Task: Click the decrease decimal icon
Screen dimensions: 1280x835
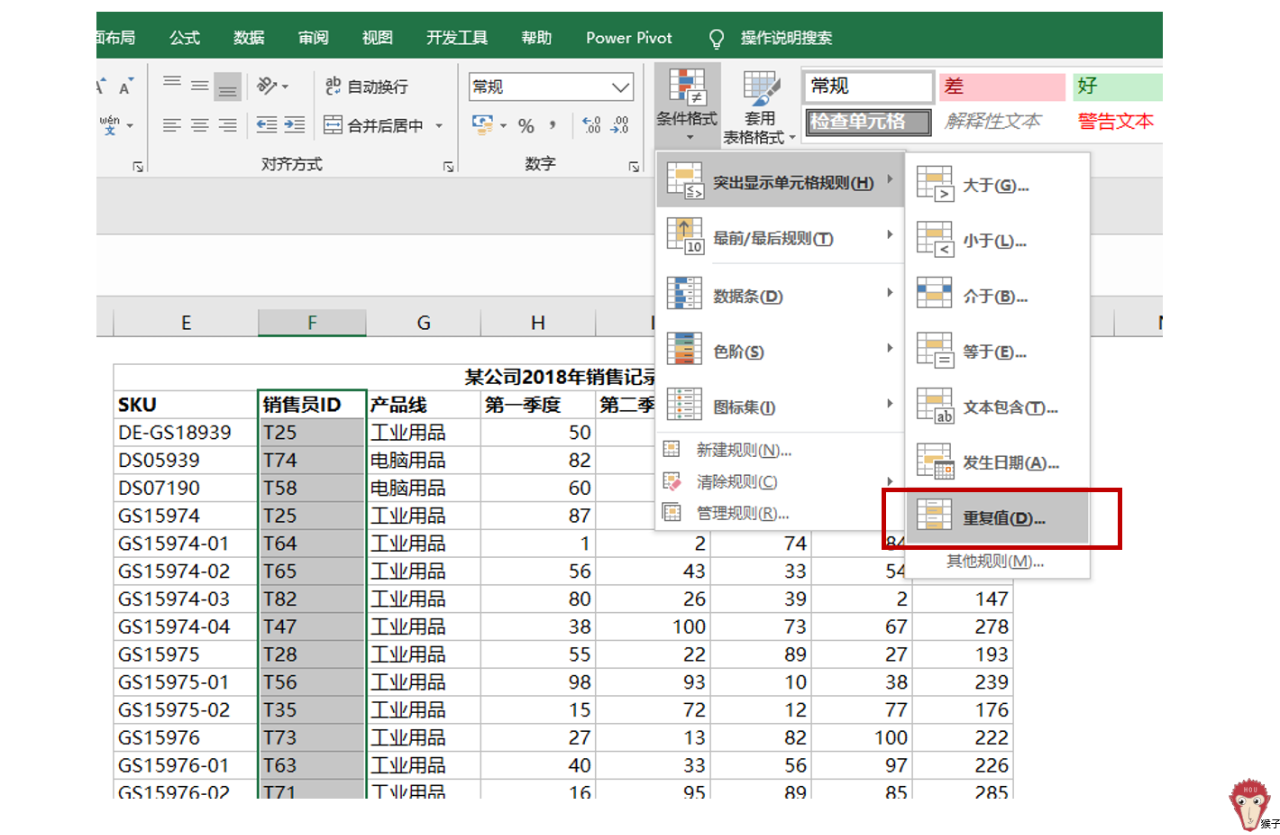Action: coord(622,125)
